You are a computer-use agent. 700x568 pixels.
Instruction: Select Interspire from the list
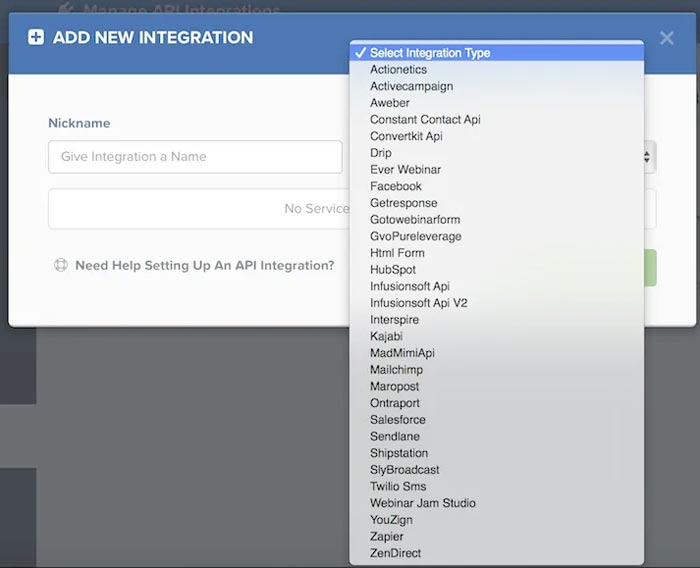click(496, 320)
